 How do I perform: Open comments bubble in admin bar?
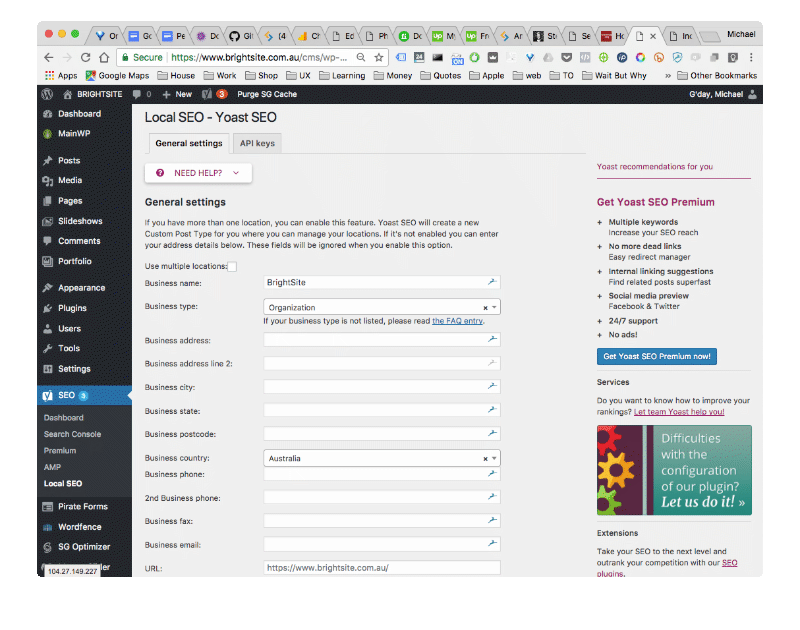tap(141, 94)
